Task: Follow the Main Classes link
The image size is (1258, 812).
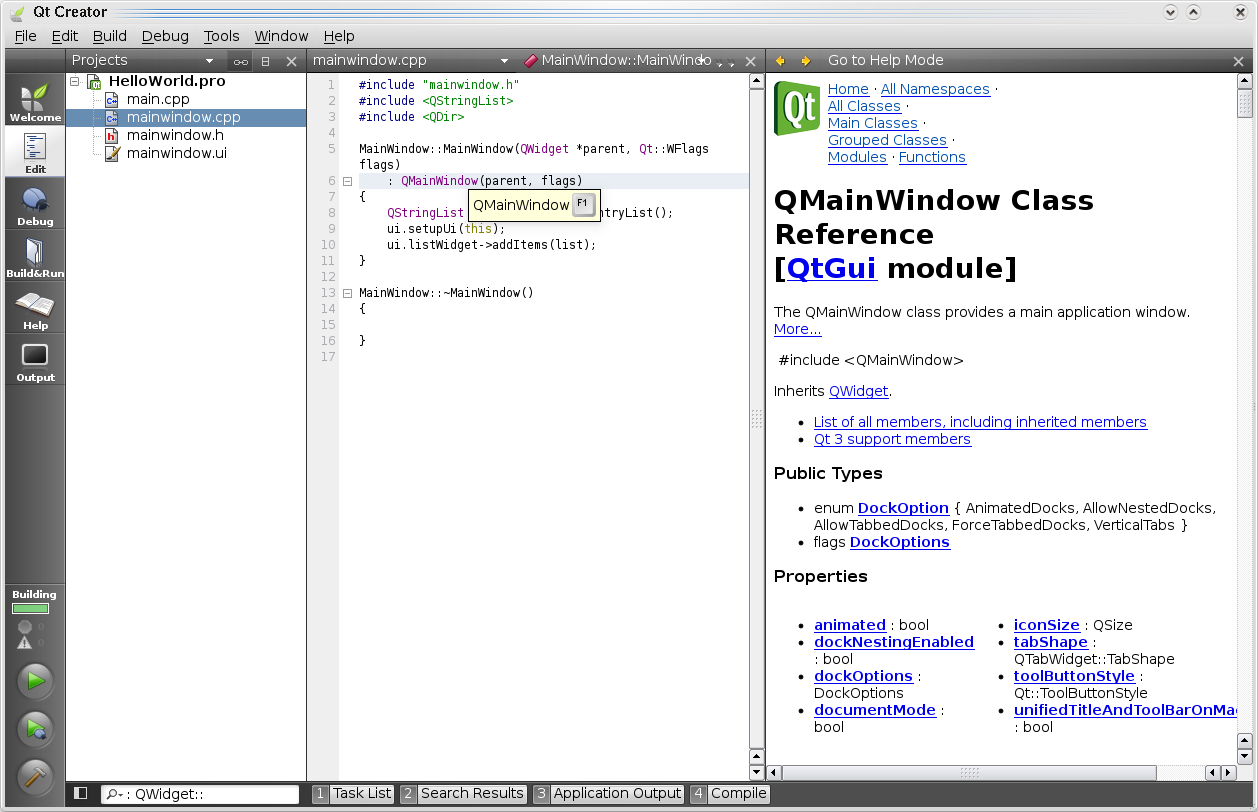Action: (872, 123)
